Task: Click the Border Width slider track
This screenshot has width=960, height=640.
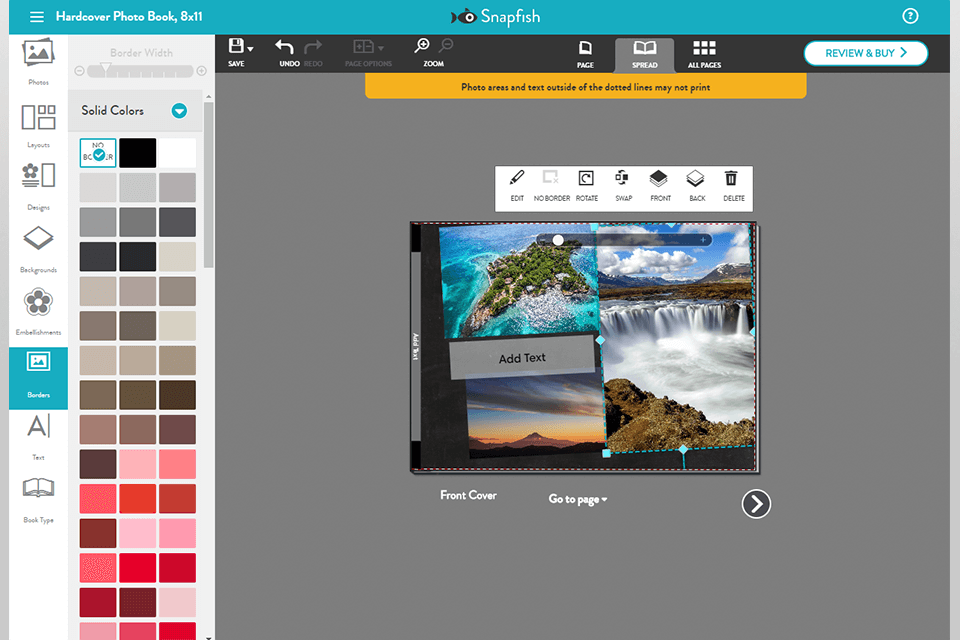Action: 140,71
